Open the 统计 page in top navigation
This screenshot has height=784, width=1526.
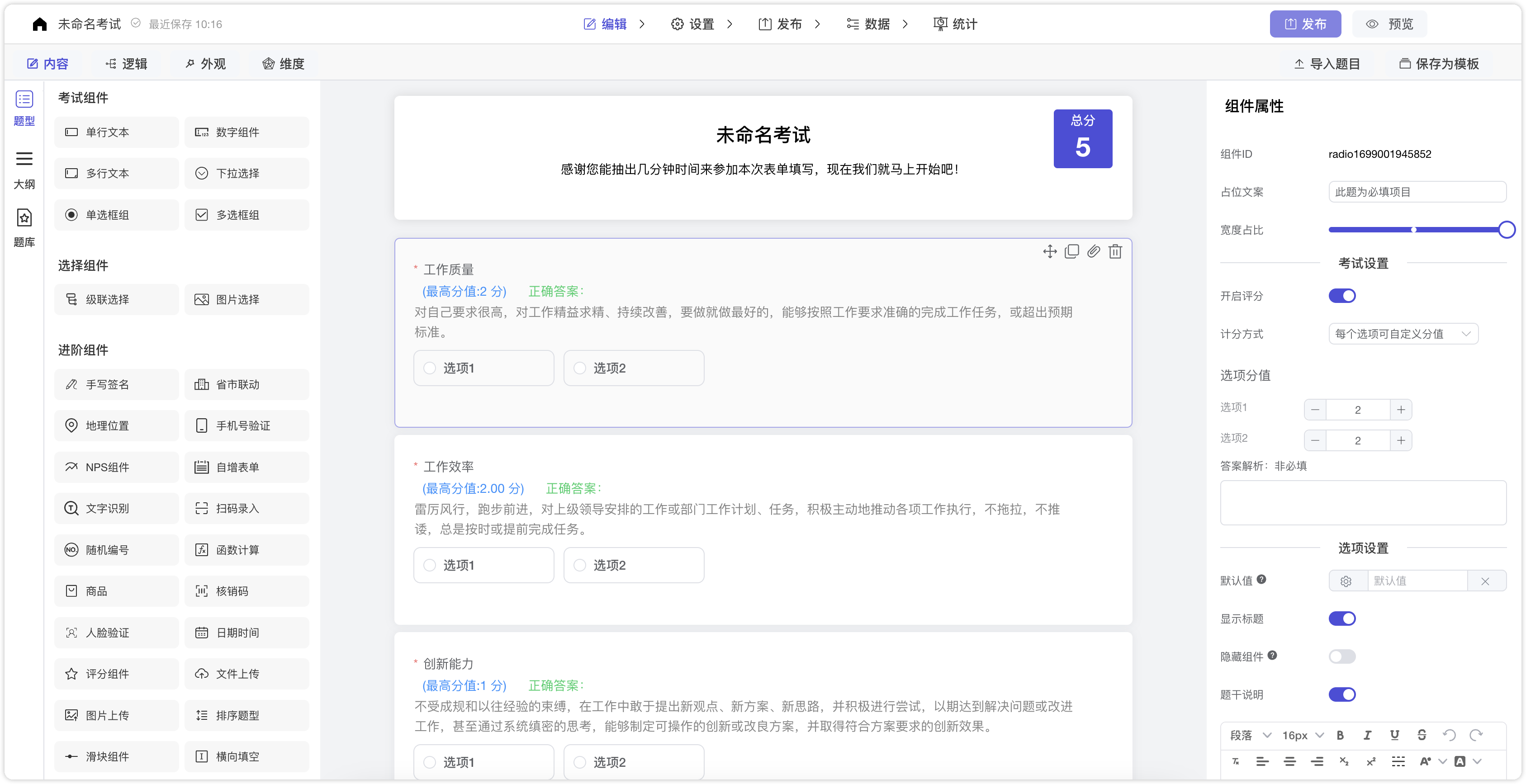[x=954, y=24]
